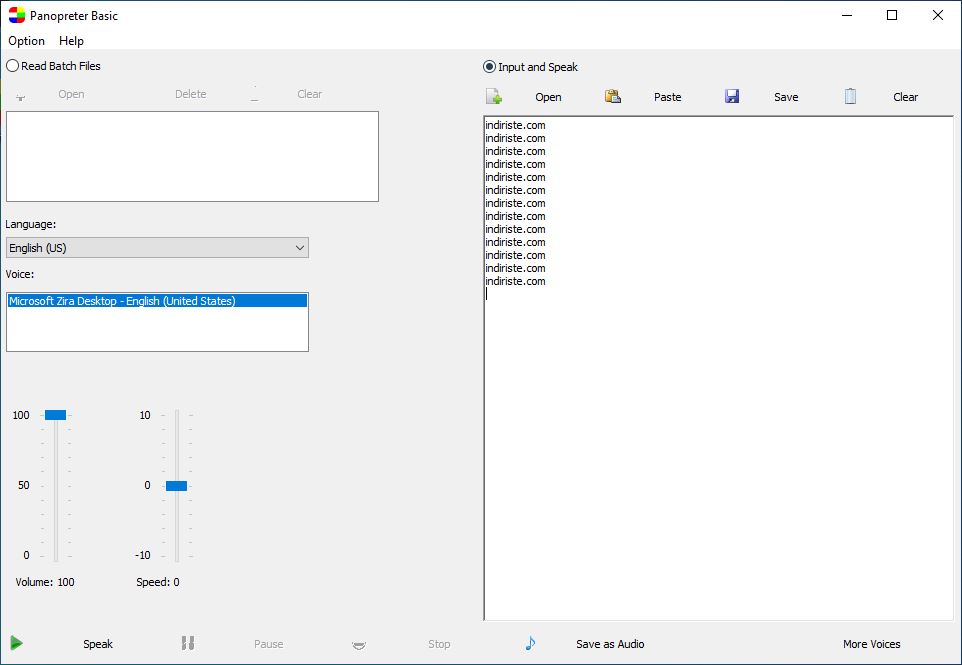Click the Speed: 0 label
Image resolution: width=962 pixels, height=665 pixels.
pyautogui.click(x=158, y=582)
